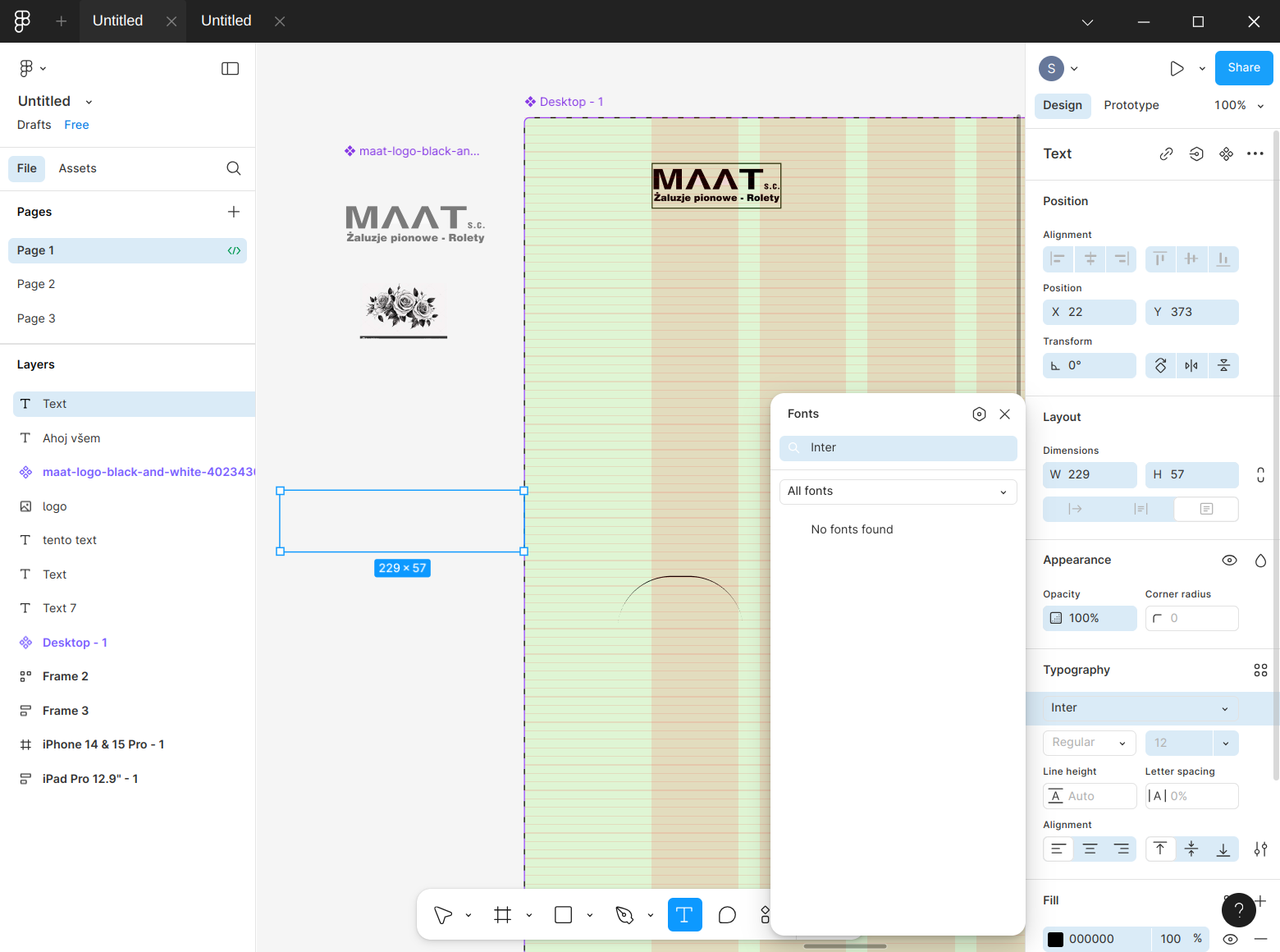
Task: Toggle layer visibility eye in Appearance
Action: coord(1229,560)
